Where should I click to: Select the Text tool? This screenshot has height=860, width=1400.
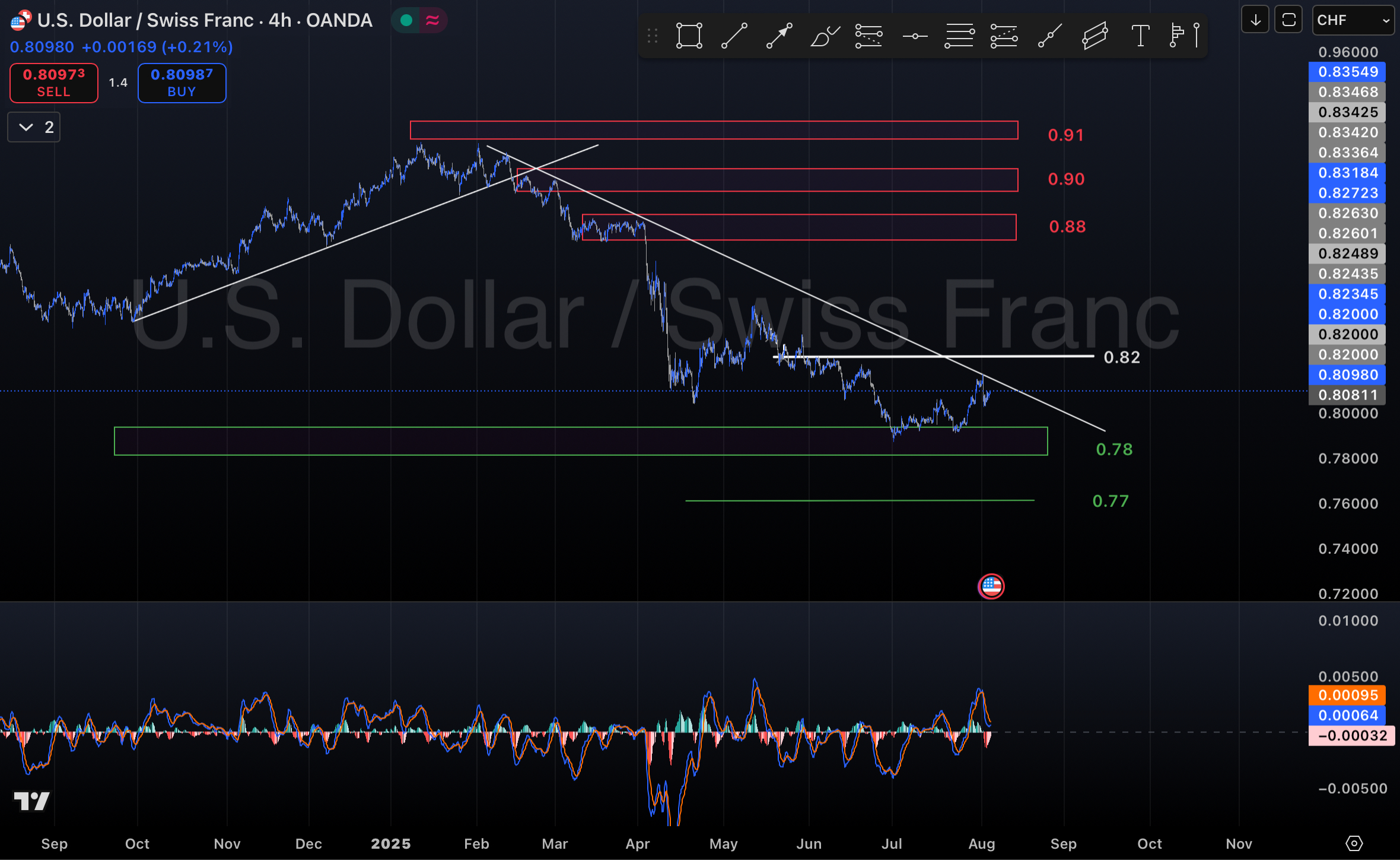click(1140, 36)
